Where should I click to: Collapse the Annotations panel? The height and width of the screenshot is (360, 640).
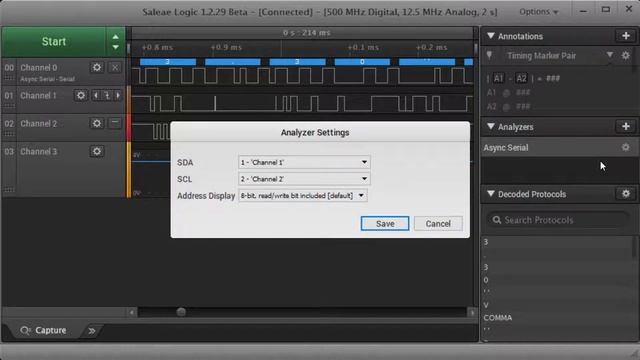491,36
